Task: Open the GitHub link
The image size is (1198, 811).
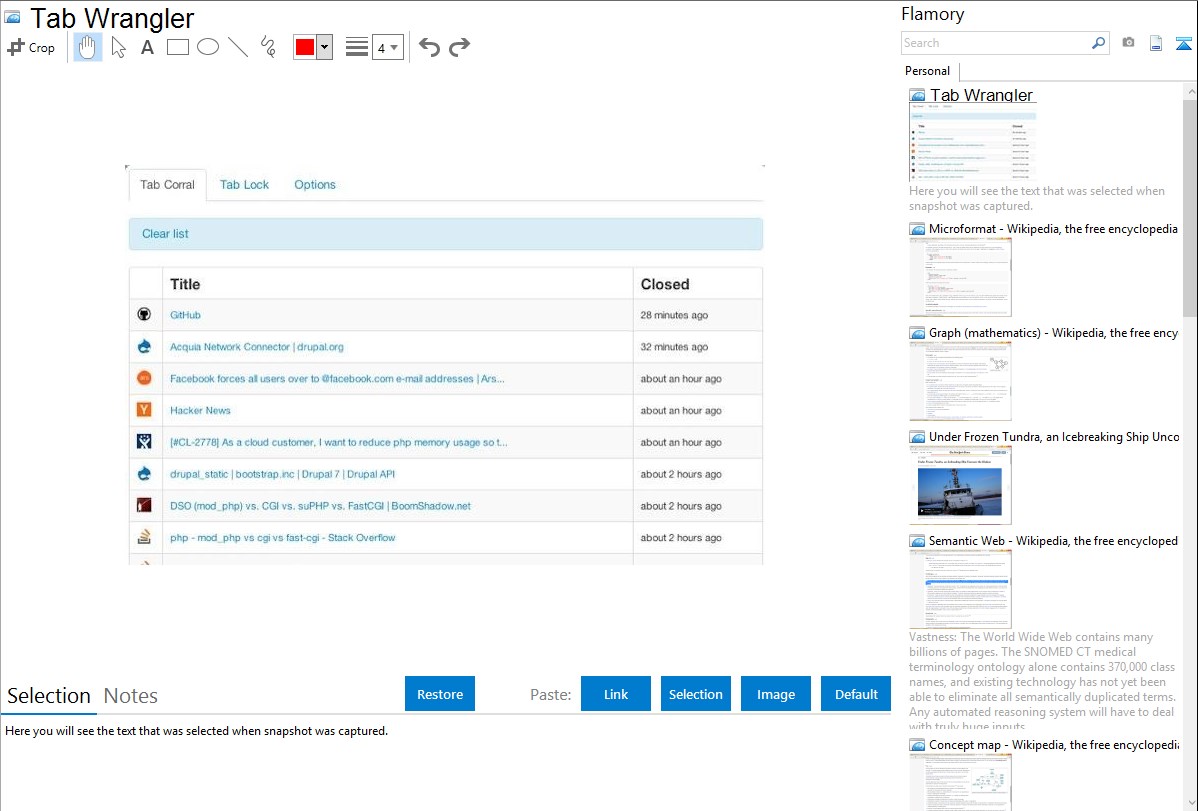Action: click(x=185, y=315)
